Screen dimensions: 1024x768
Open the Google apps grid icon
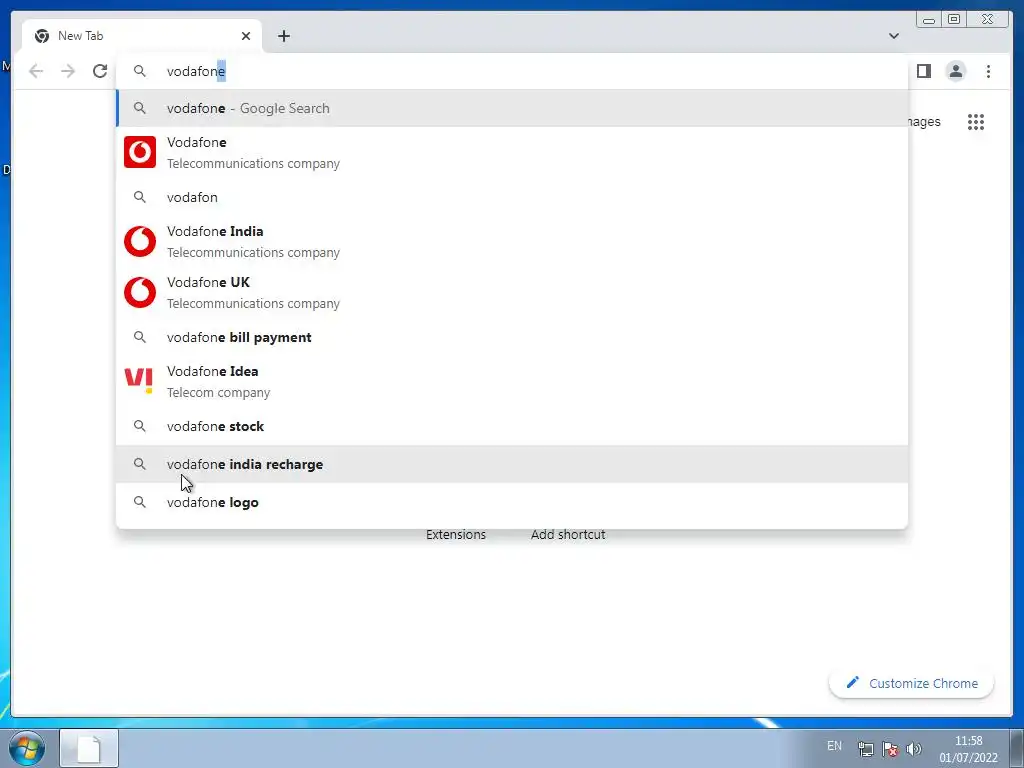976,121
